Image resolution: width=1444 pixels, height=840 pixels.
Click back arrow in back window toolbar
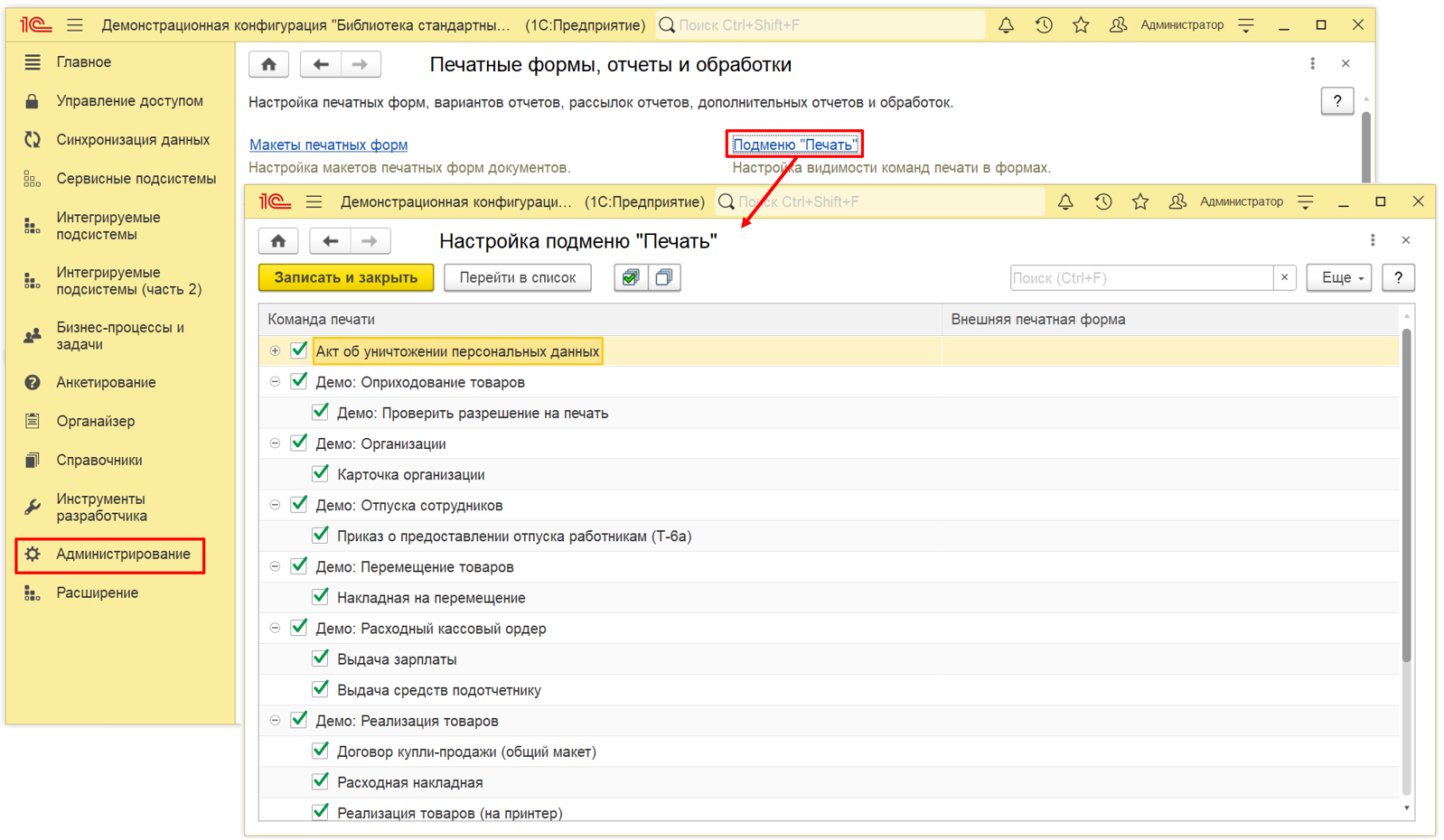pos(321,64)
